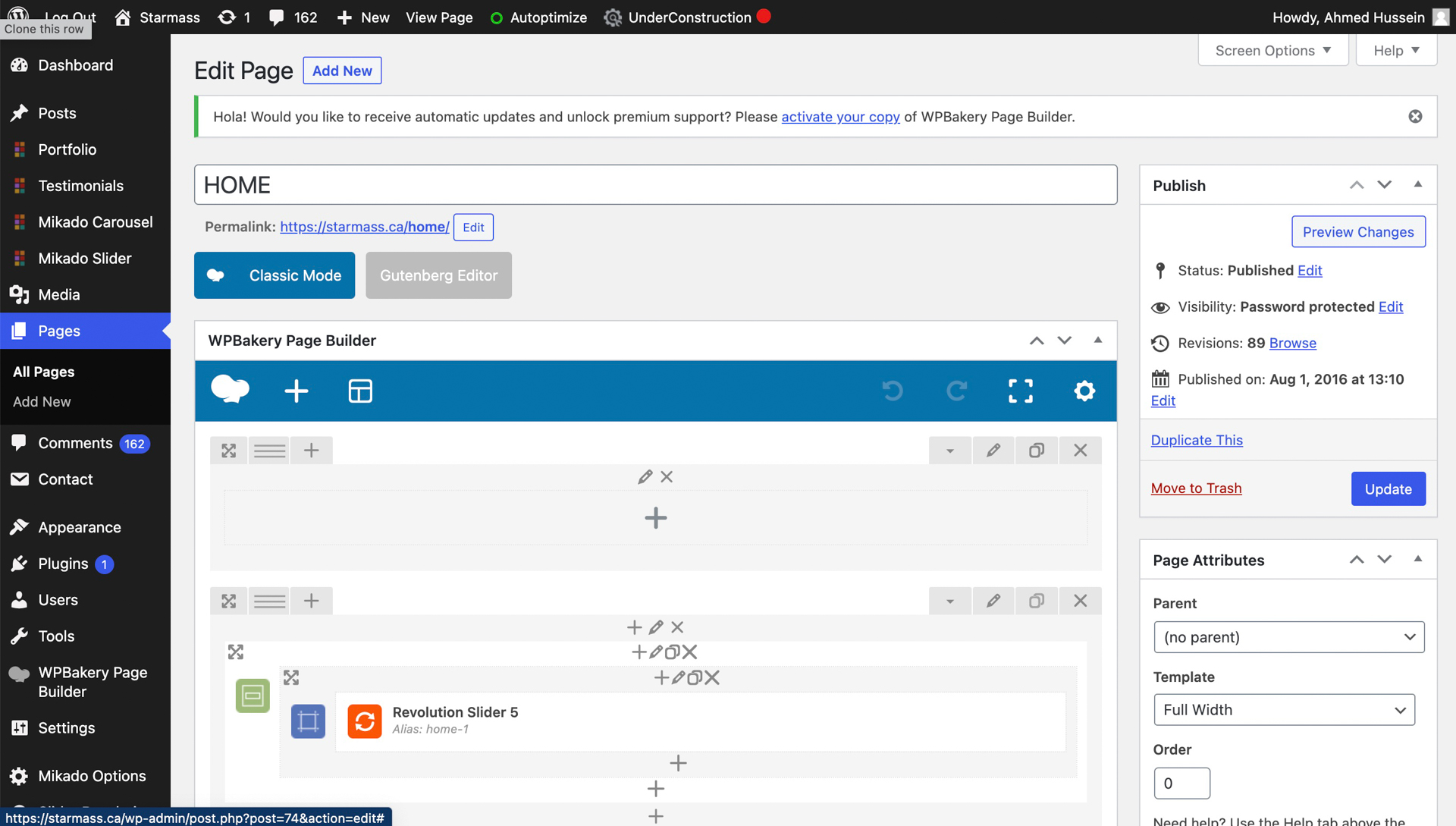Click the activate your copy link

840,117
